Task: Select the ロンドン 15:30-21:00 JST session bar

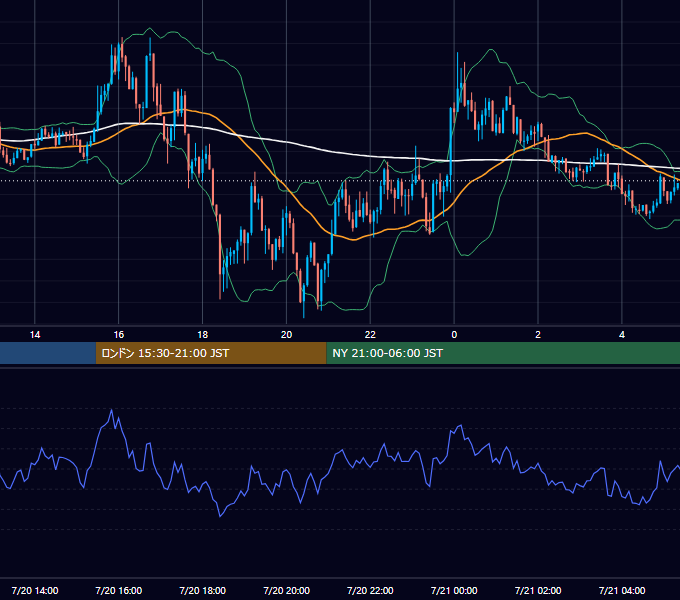Action: 211,353
